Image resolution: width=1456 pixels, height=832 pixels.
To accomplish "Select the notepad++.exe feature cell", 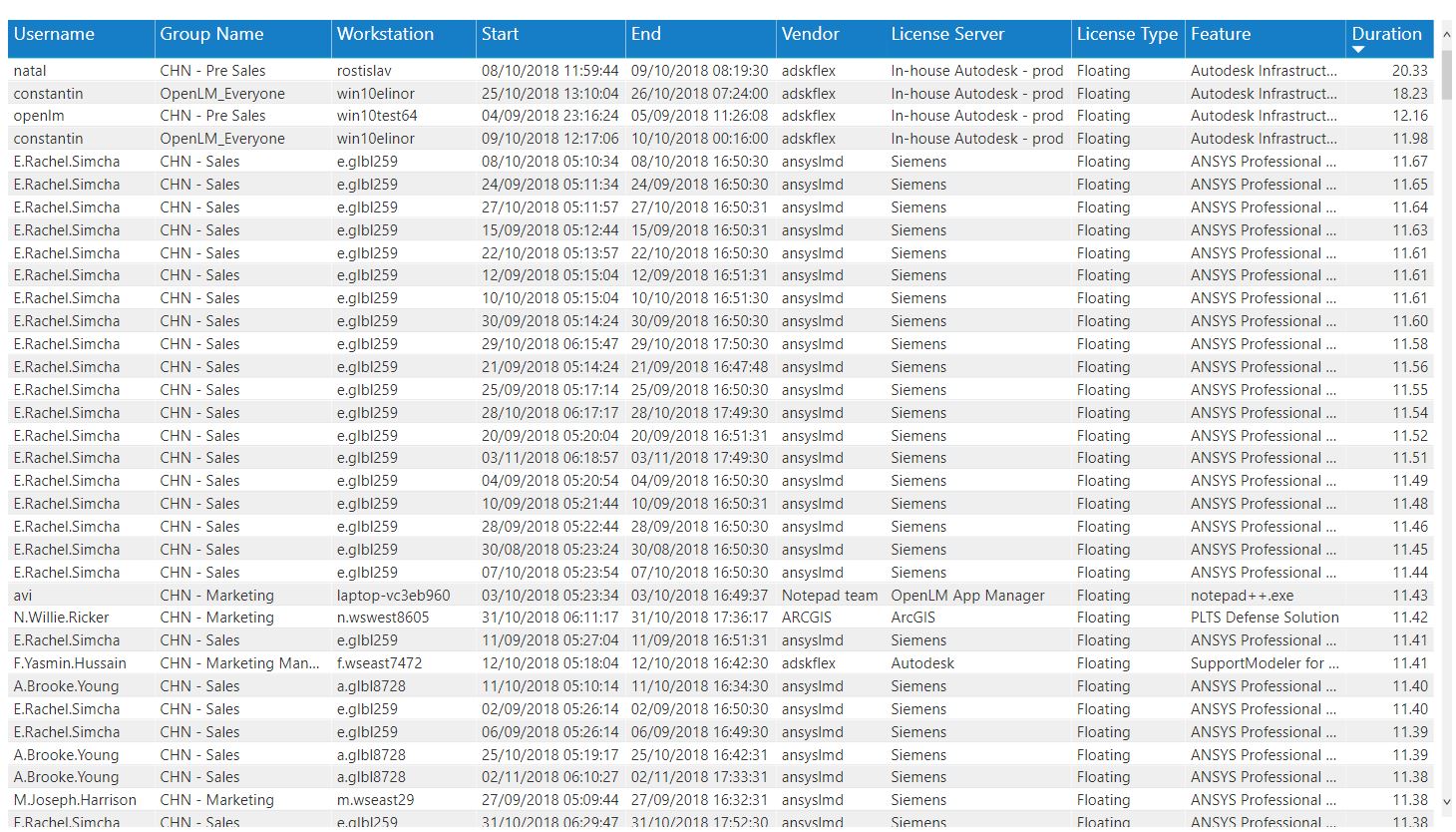I will point(1242,596).
